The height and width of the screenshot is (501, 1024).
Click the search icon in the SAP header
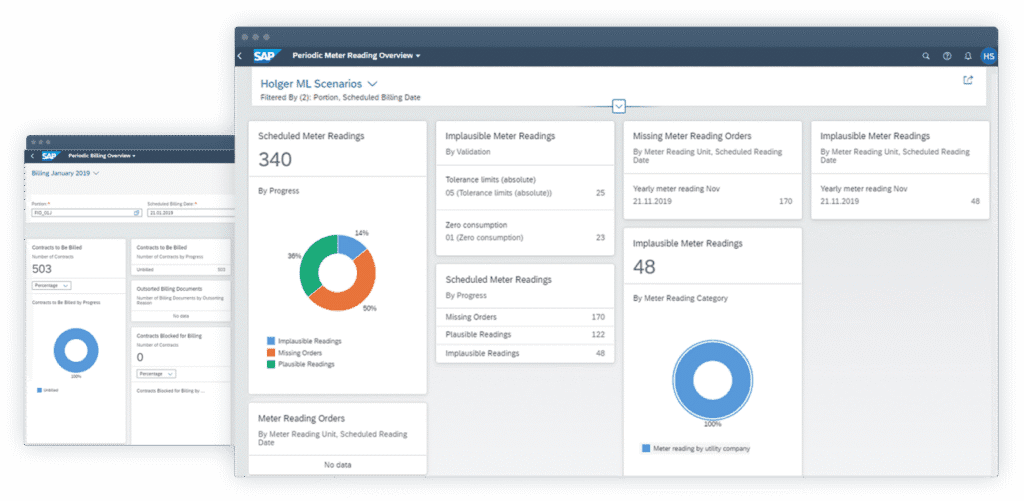[x=926, y=56]
